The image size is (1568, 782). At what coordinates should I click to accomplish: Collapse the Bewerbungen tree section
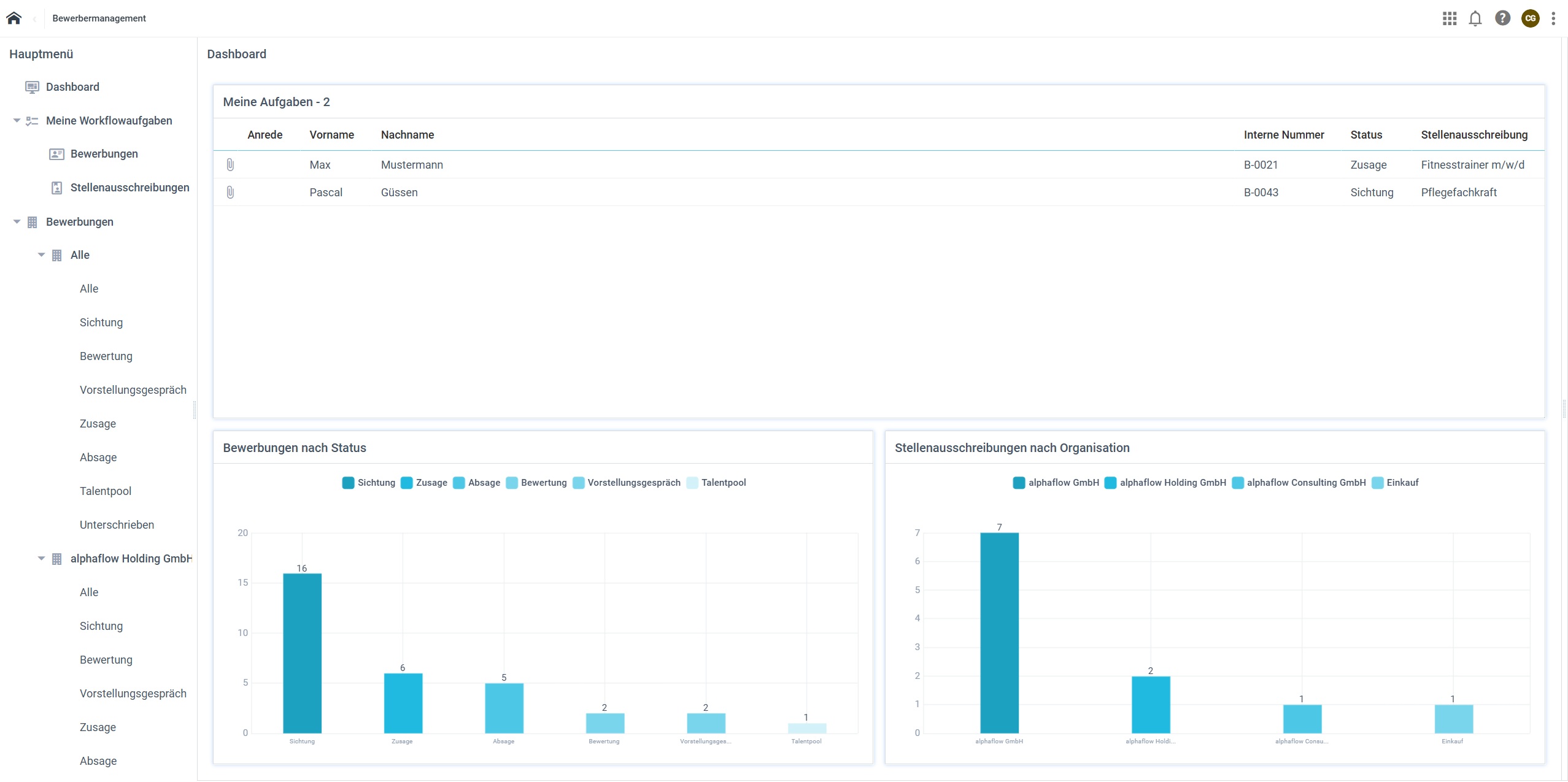click(17, 221)
